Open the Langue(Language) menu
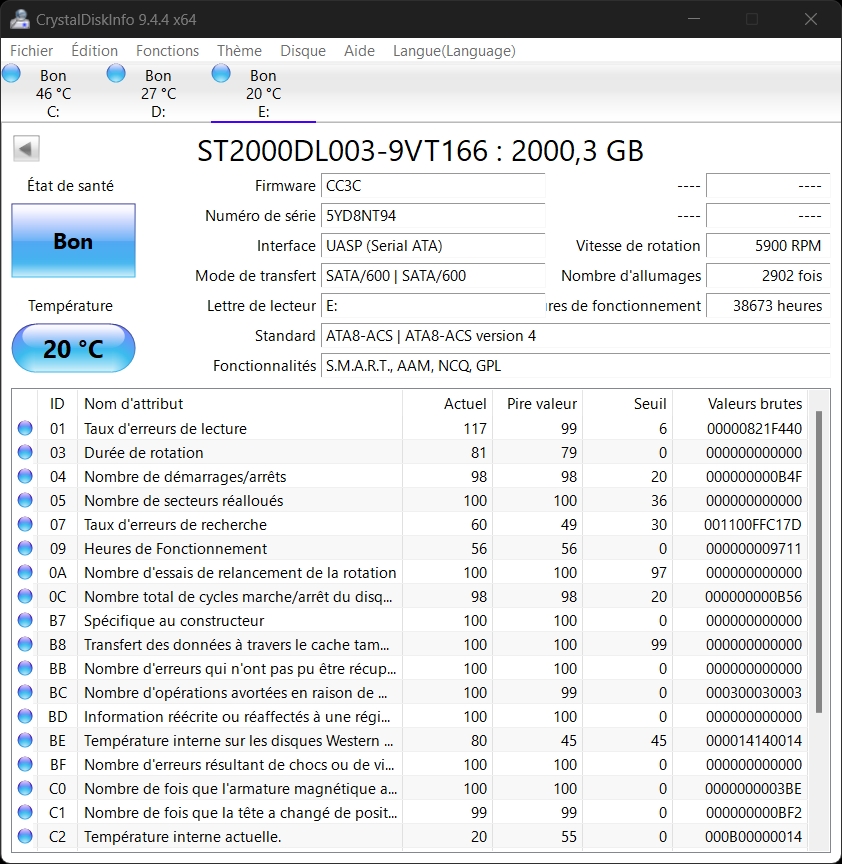 454,51
